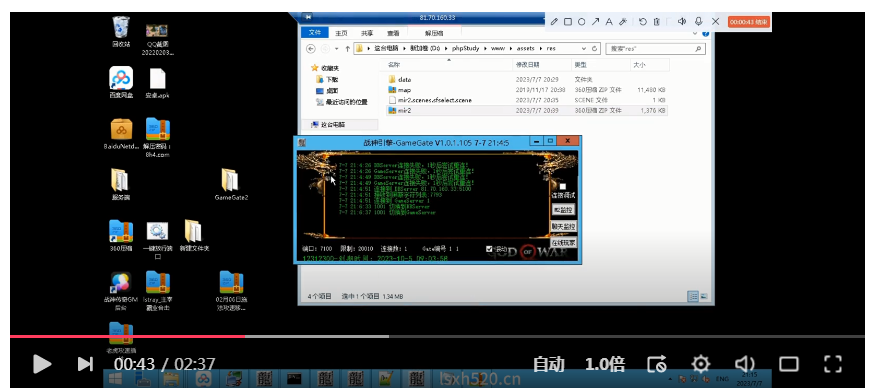Enter fullscreen mode in the player
877x392 pixels.
[x=833, y=364]
